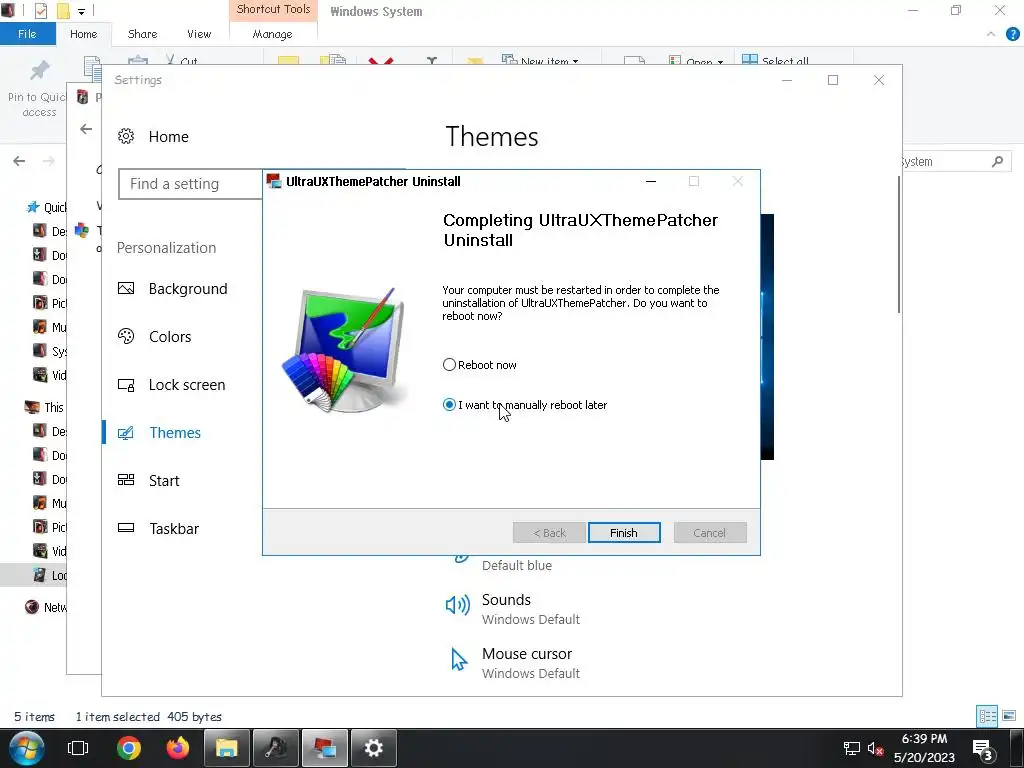This screenshot has width=1024, height=768.
Task: Click the Windows Default text under Sounds
Action: (x=530, y=619)
